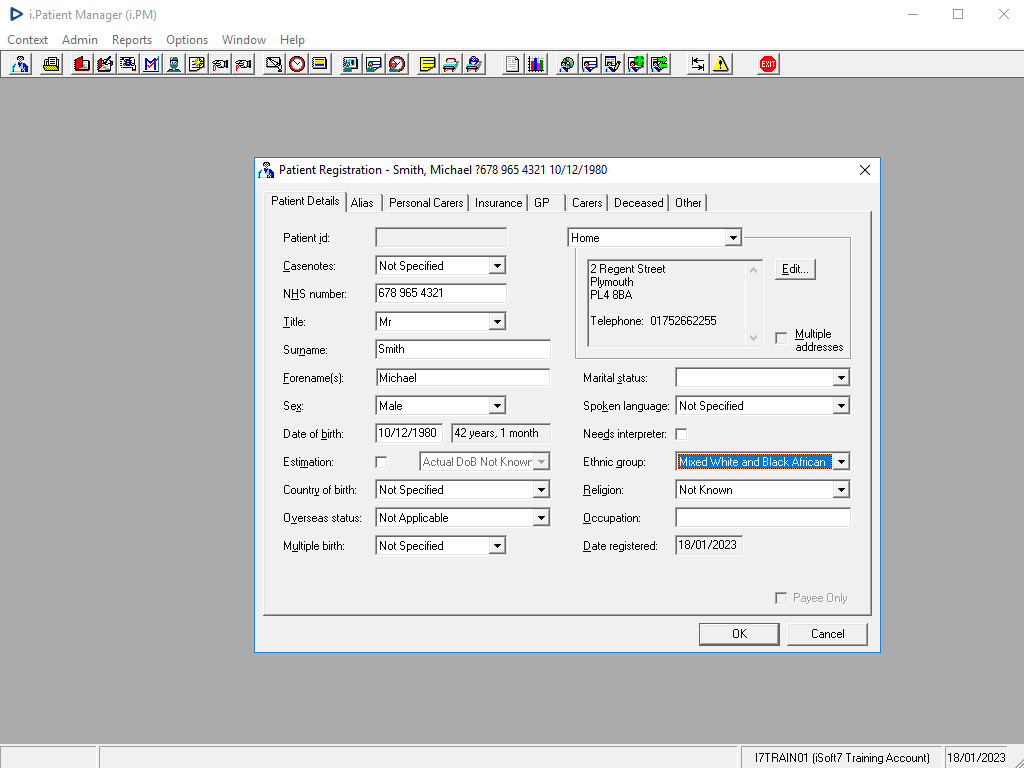Click the note with yellow sparkle icon
The width and height of the screenshot is (1024, 768).
[x=197, y=64]
